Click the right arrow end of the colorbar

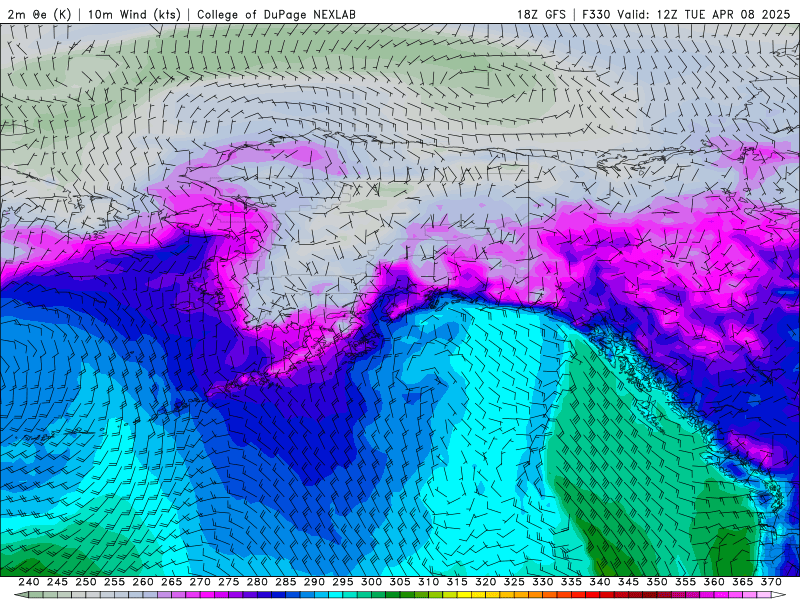point(779,595)
